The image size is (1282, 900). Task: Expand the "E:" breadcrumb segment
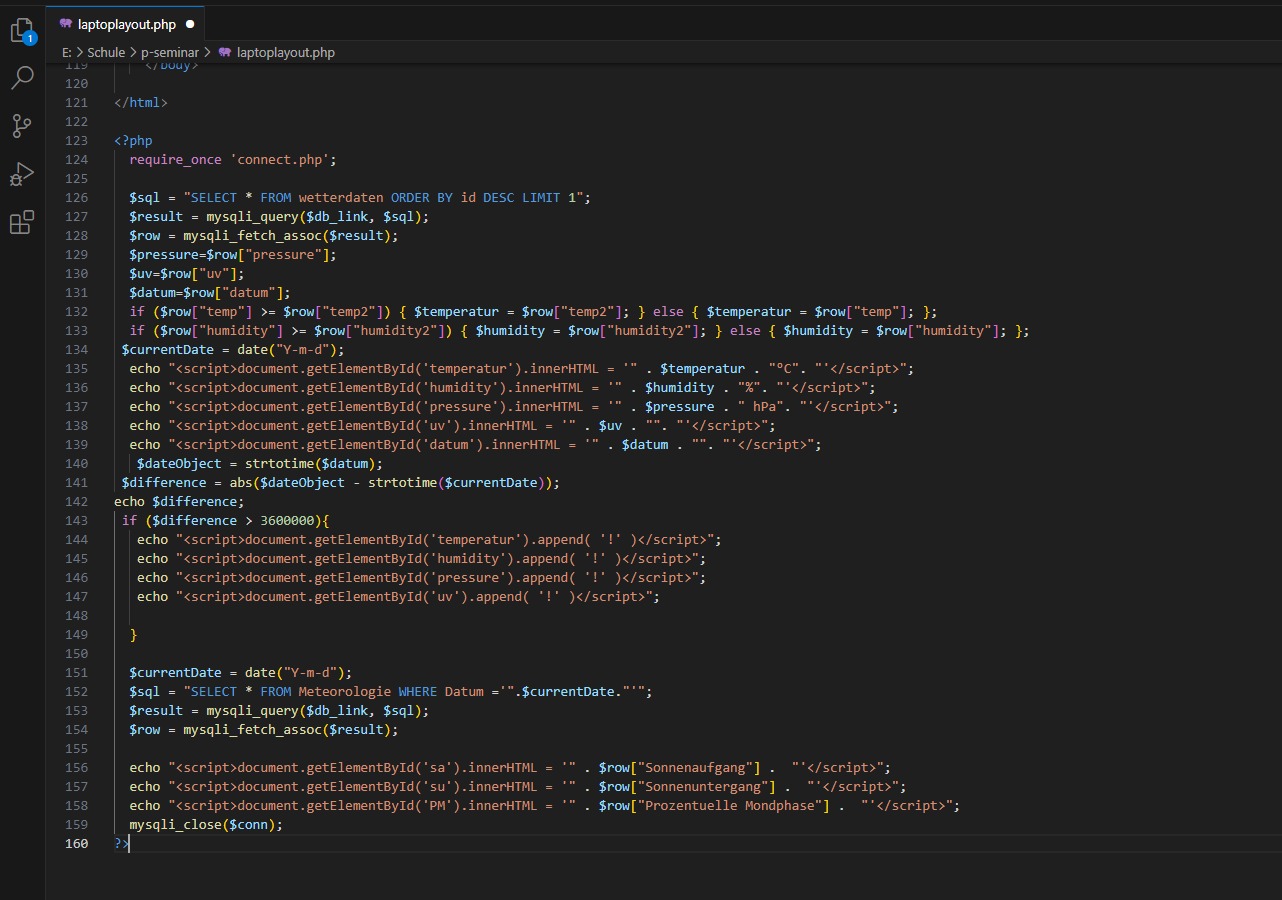67,52
